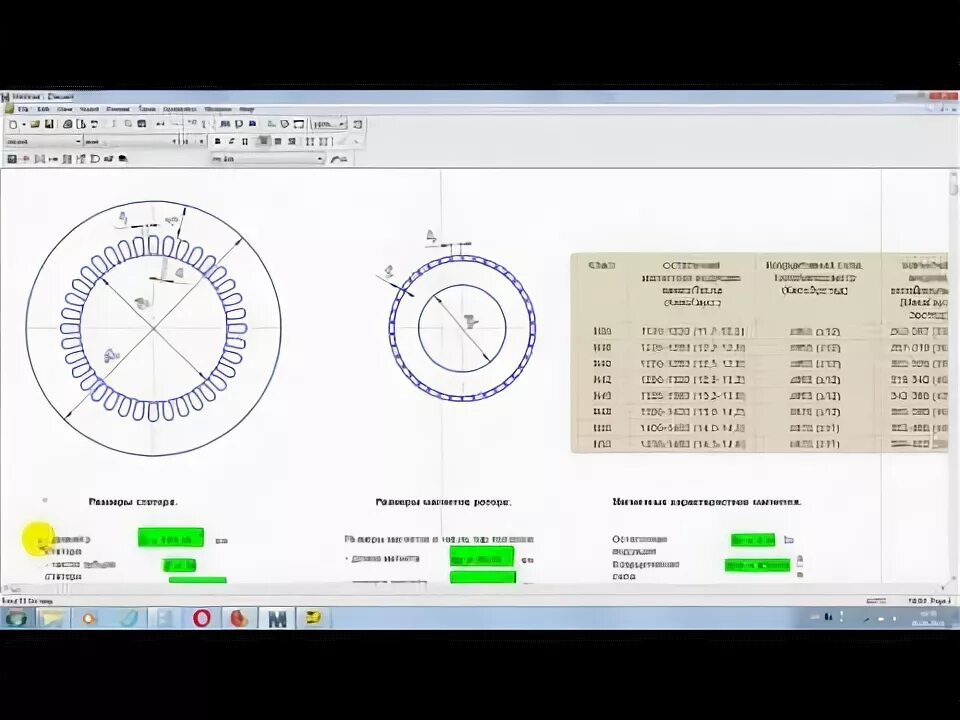Insert Unit icon in standard toolbar
This screenshot has height=720, width=960.
[239, 124]
